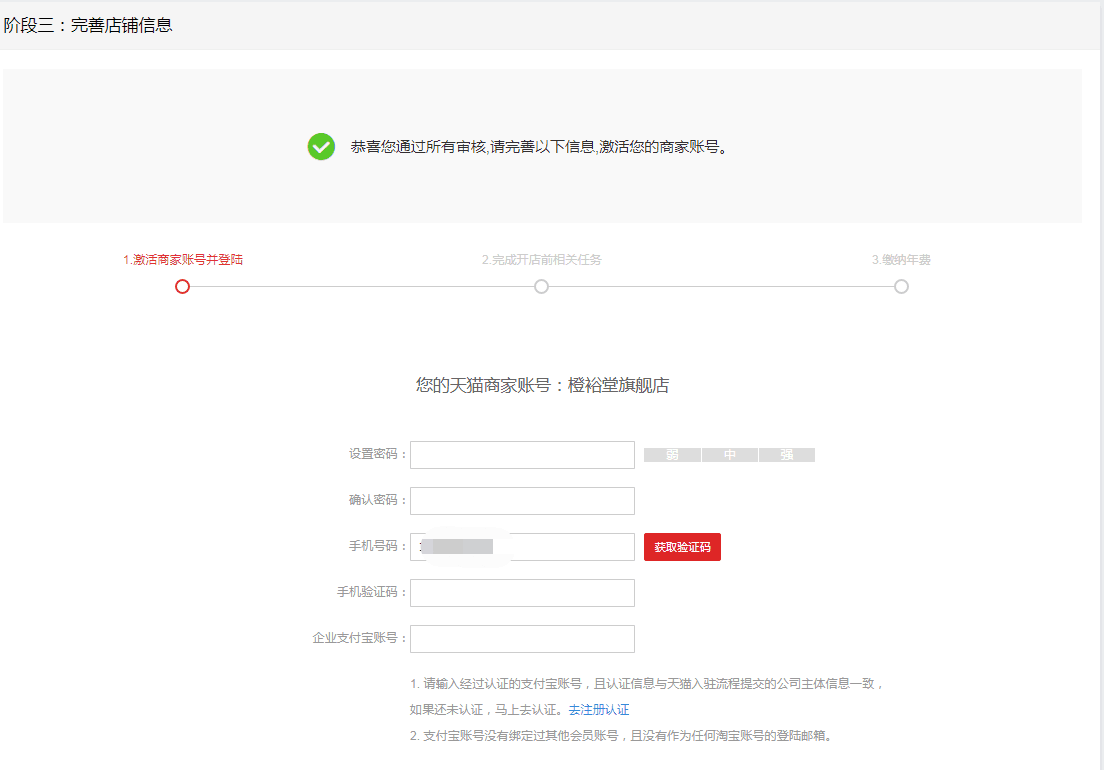This screenshot has height=770, width=1104.
Task: Click the 手机验证码 verification code field
Action: click(522, 593)
